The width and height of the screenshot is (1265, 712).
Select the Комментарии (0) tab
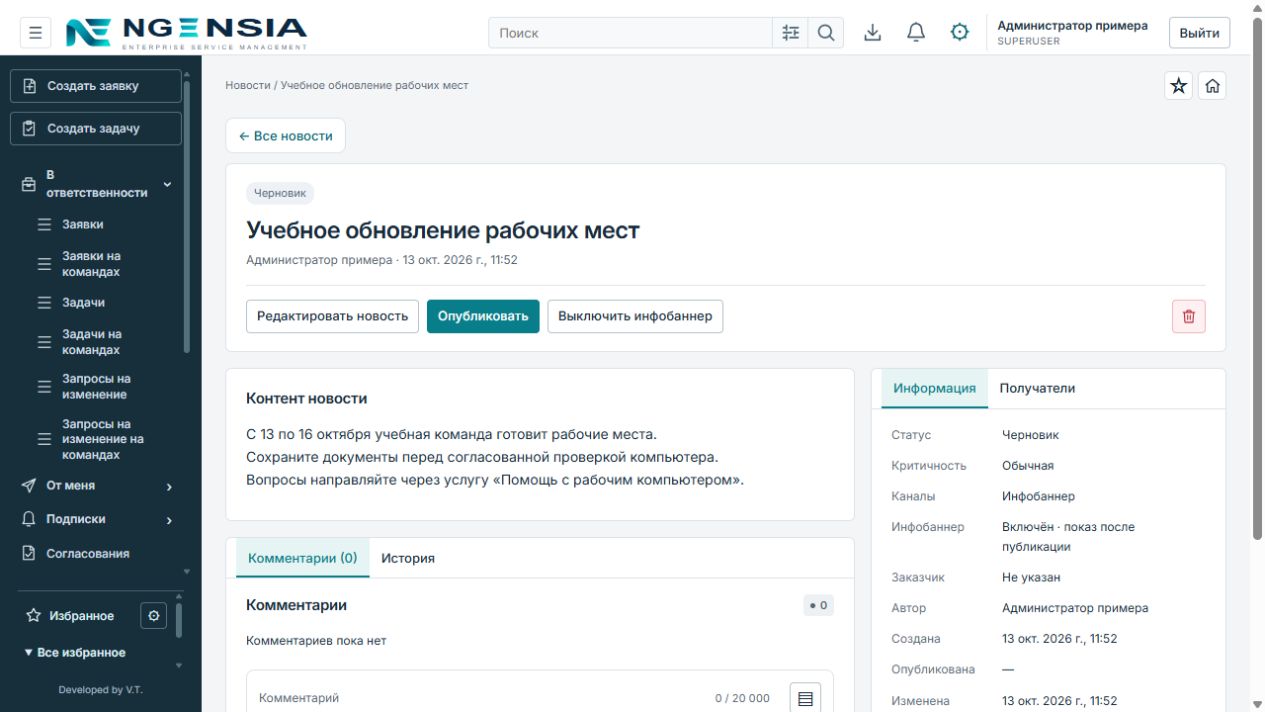coord(302,558)
